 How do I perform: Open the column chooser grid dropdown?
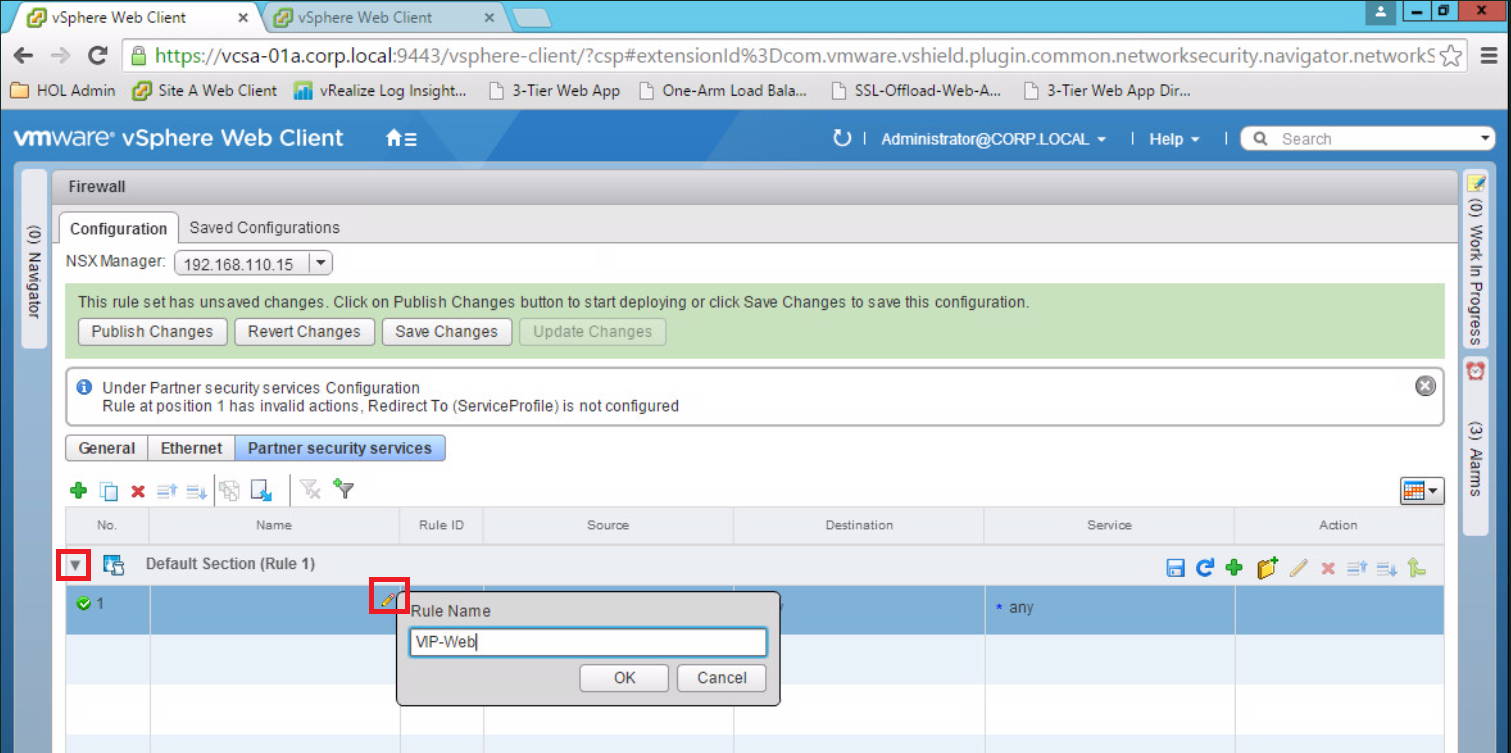(1422, 490)
